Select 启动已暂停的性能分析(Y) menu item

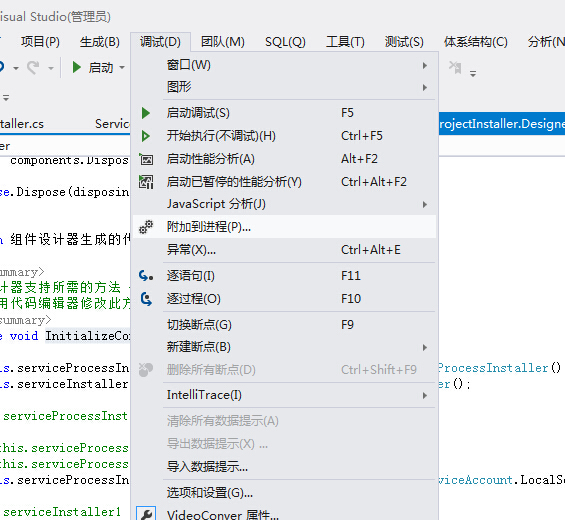[x=284, y=182]
